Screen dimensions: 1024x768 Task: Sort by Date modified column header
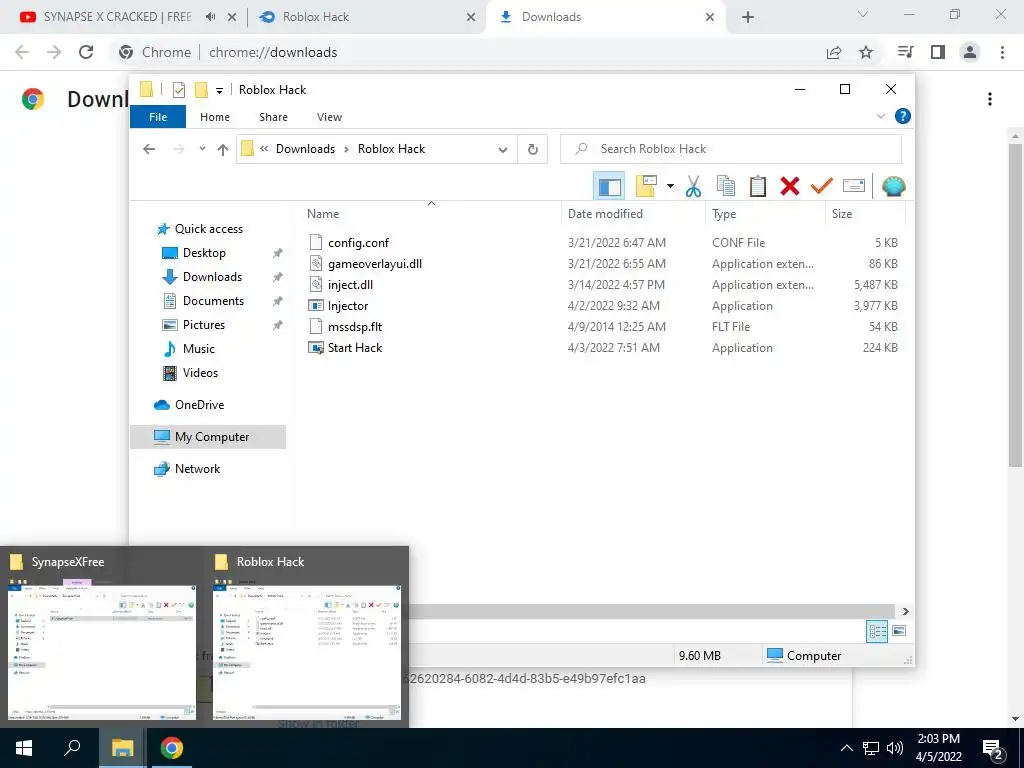605,214
